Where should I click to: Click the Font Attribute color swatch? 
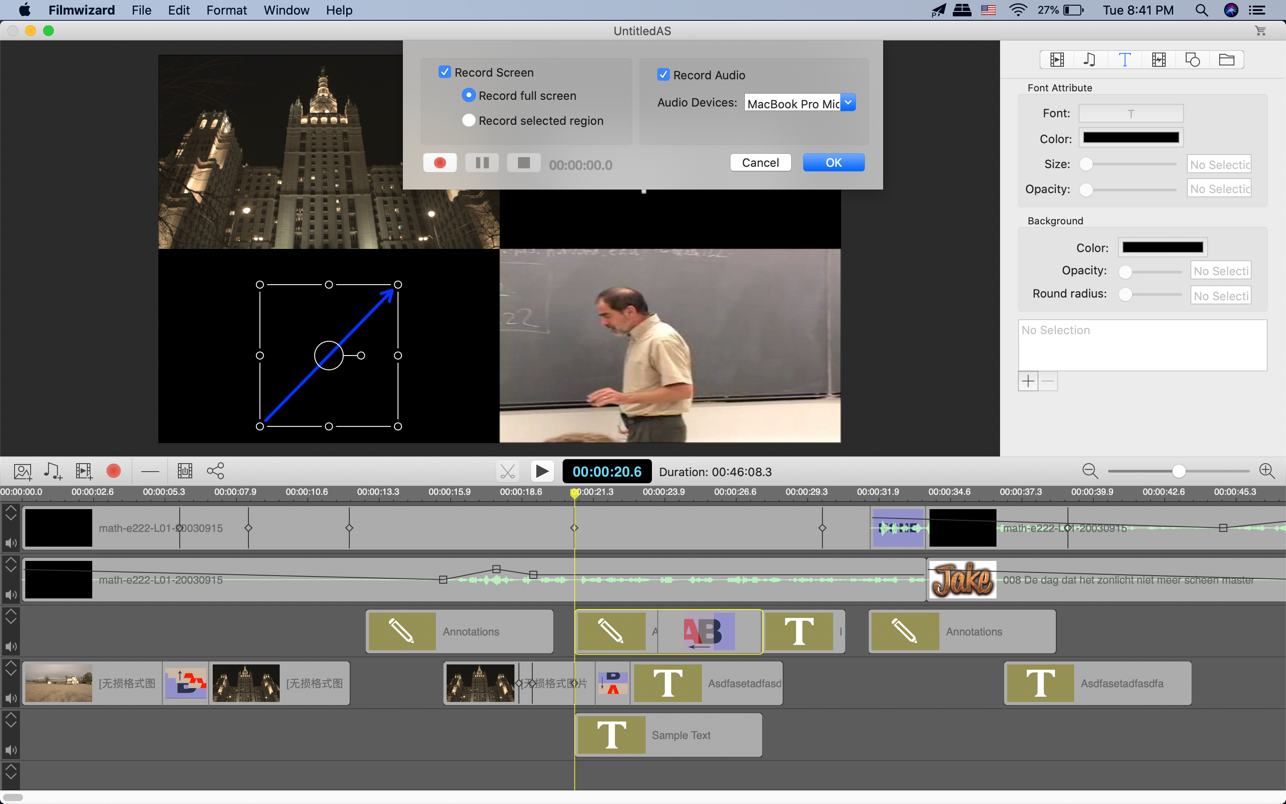click(x=1130, y=138)
